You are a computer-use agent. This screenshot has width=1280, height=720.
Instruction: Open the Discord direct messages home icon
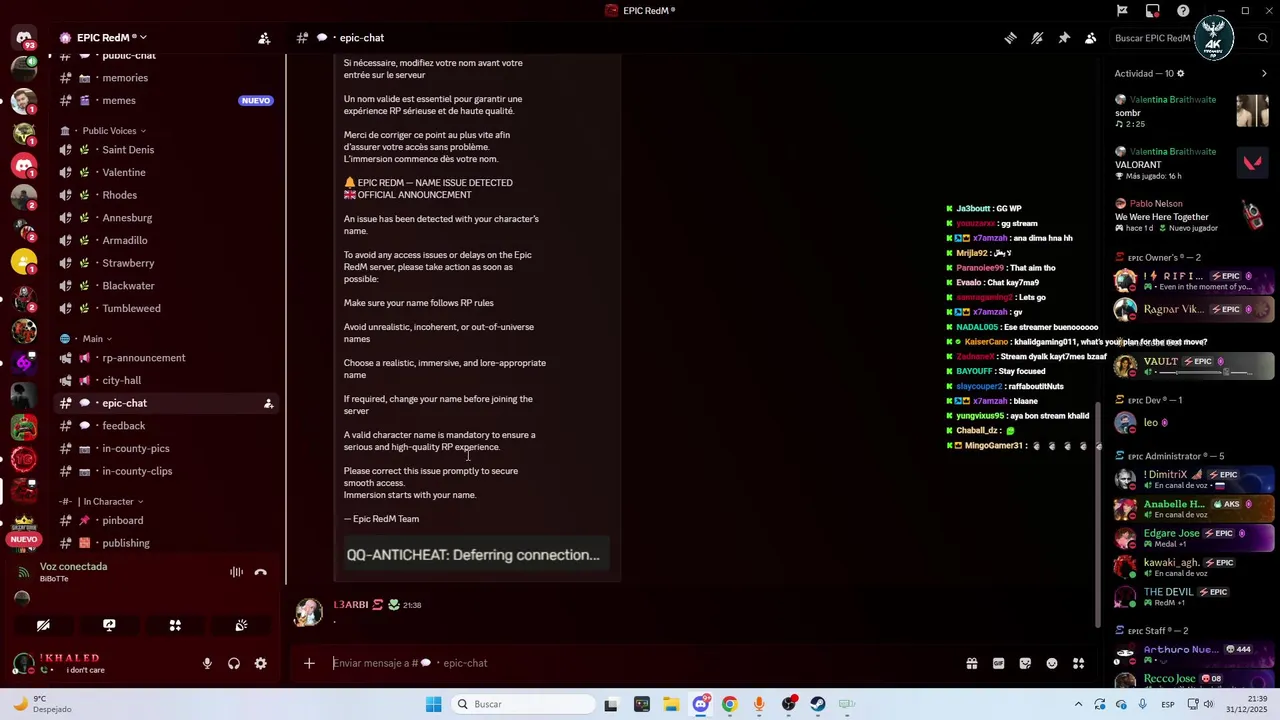(x=23, y=38)
